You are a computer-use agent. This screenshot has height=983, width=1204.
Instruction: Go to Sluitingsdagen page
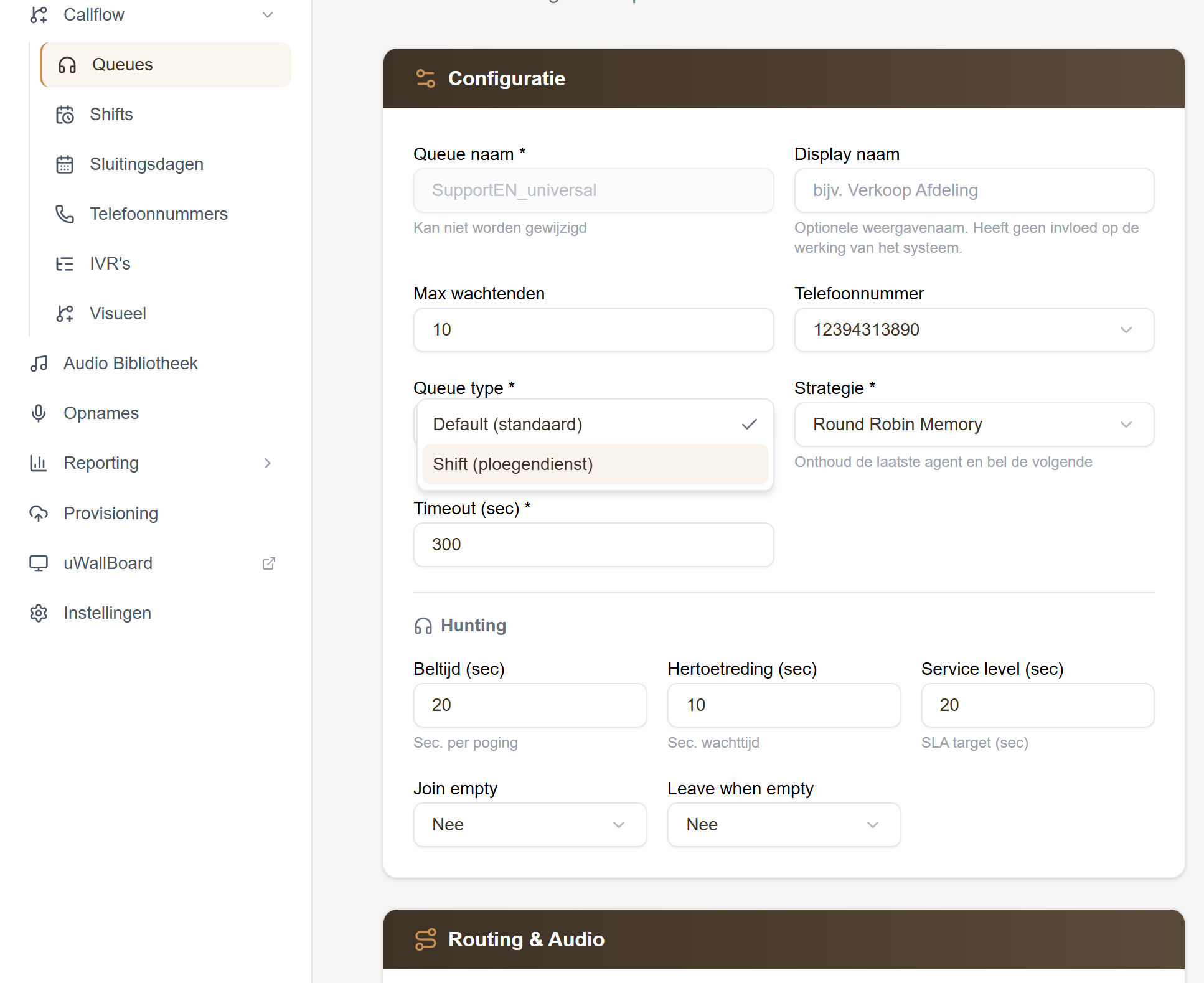(166, 164)
